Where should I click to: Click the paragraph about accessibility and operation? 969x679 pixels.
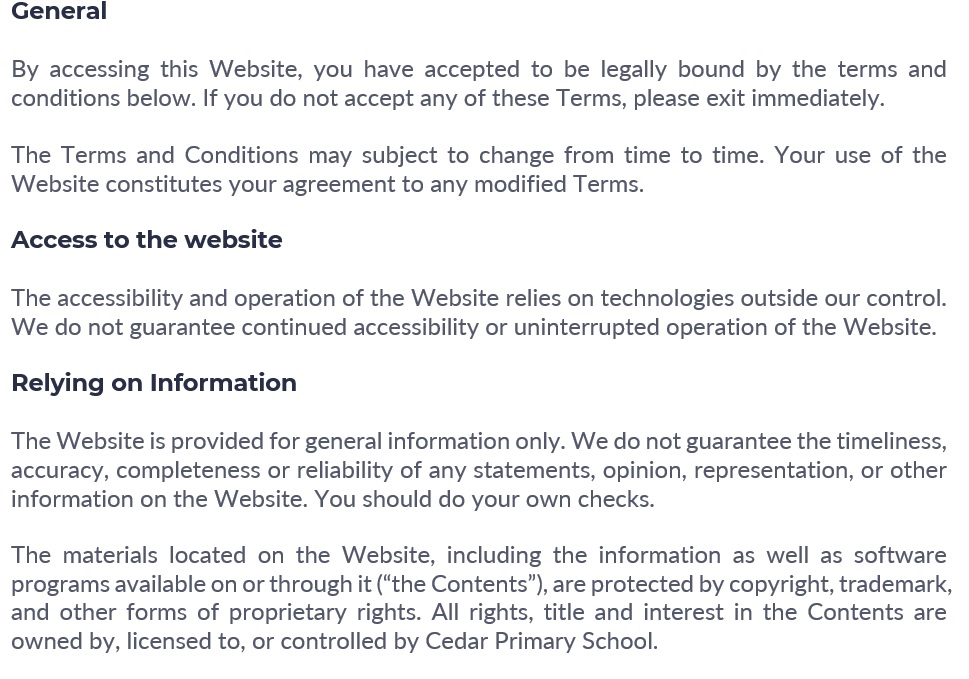pyautogui.click(x=479, y=313)
